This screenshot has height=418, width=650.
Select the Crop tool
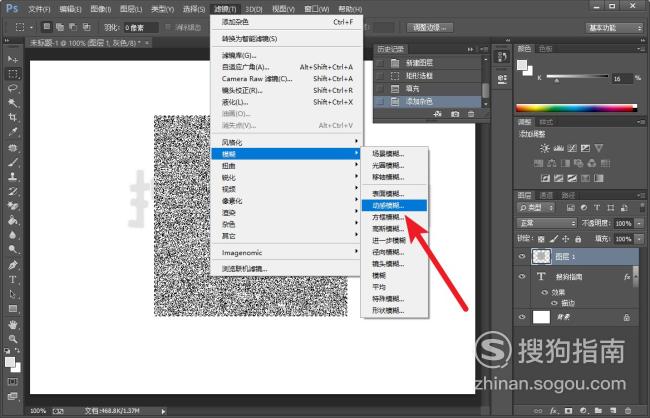click(13, 117)
